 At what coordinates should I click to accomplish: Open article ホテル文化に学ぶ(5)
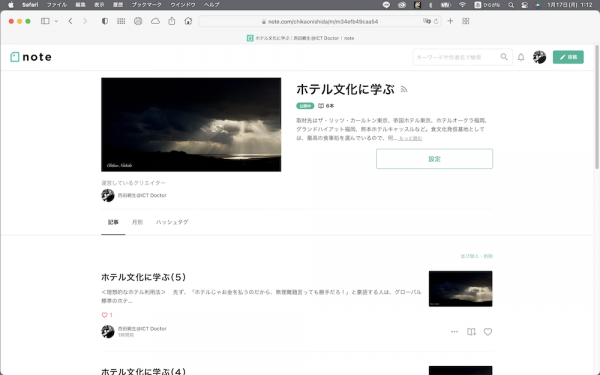click(x=143, y=277)
